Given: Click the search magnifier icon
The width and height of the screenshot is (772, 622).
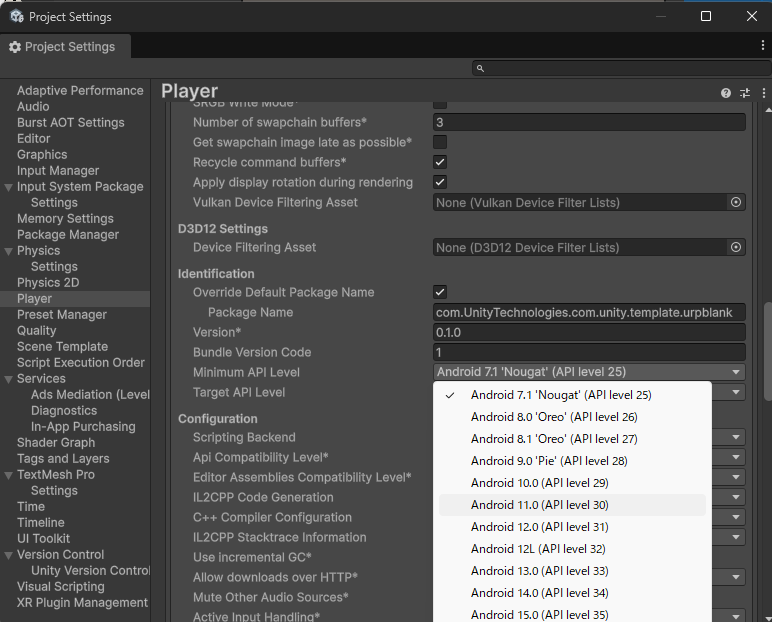Looking at the screenshot, I should [481, 68].
